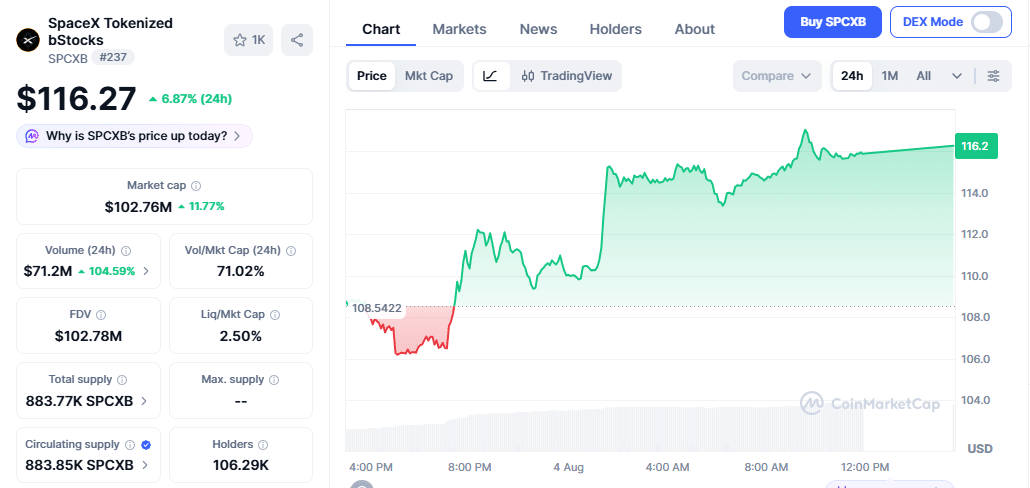This screenshot has height=488, width=1030.
Task: Toggle DEX Mode switch
Action: click(x=987, y=22)
